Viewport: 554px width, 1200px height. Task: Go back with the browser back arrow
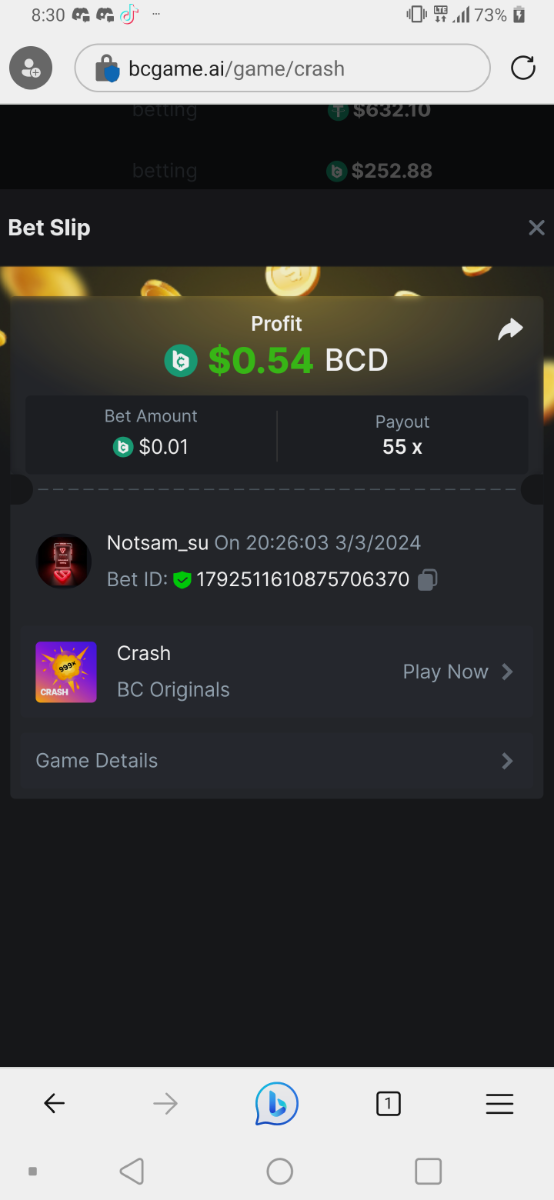point(54,1103)
